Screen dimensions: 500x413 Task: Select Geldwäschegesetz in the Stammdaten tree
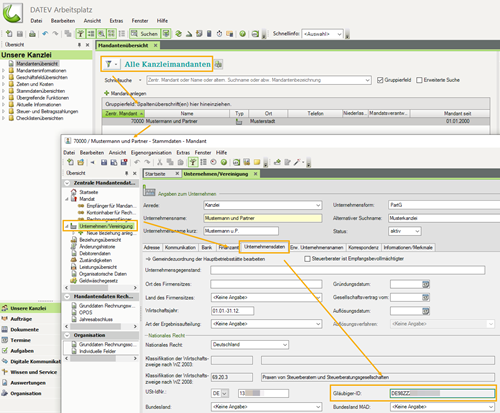click(x=98, y=281)
